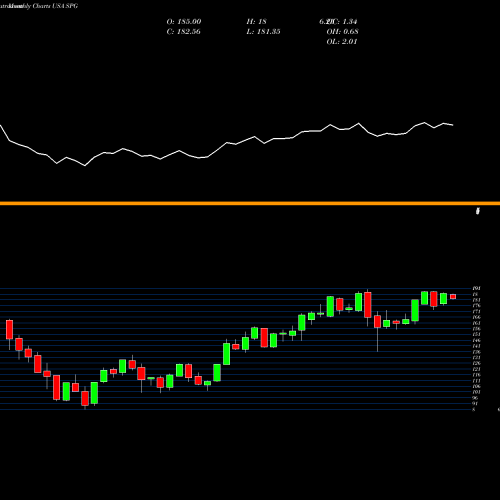This screenshot has height=500, width=500.
Task: Click the 136 price axis label
Action: click(476, 352)
